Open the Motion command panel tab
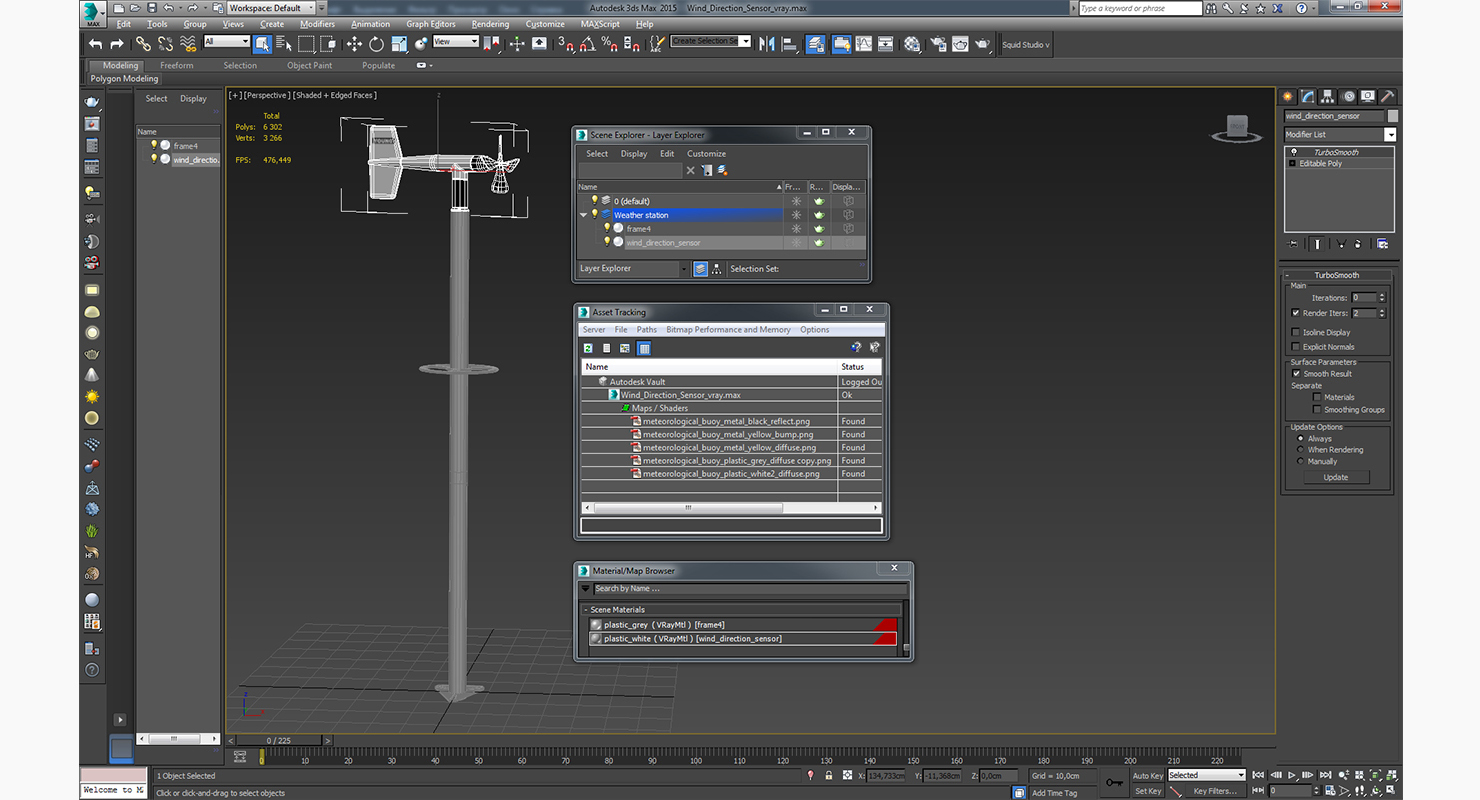This screenshot has height=800, width=1480. click(x=1349, y=97)
